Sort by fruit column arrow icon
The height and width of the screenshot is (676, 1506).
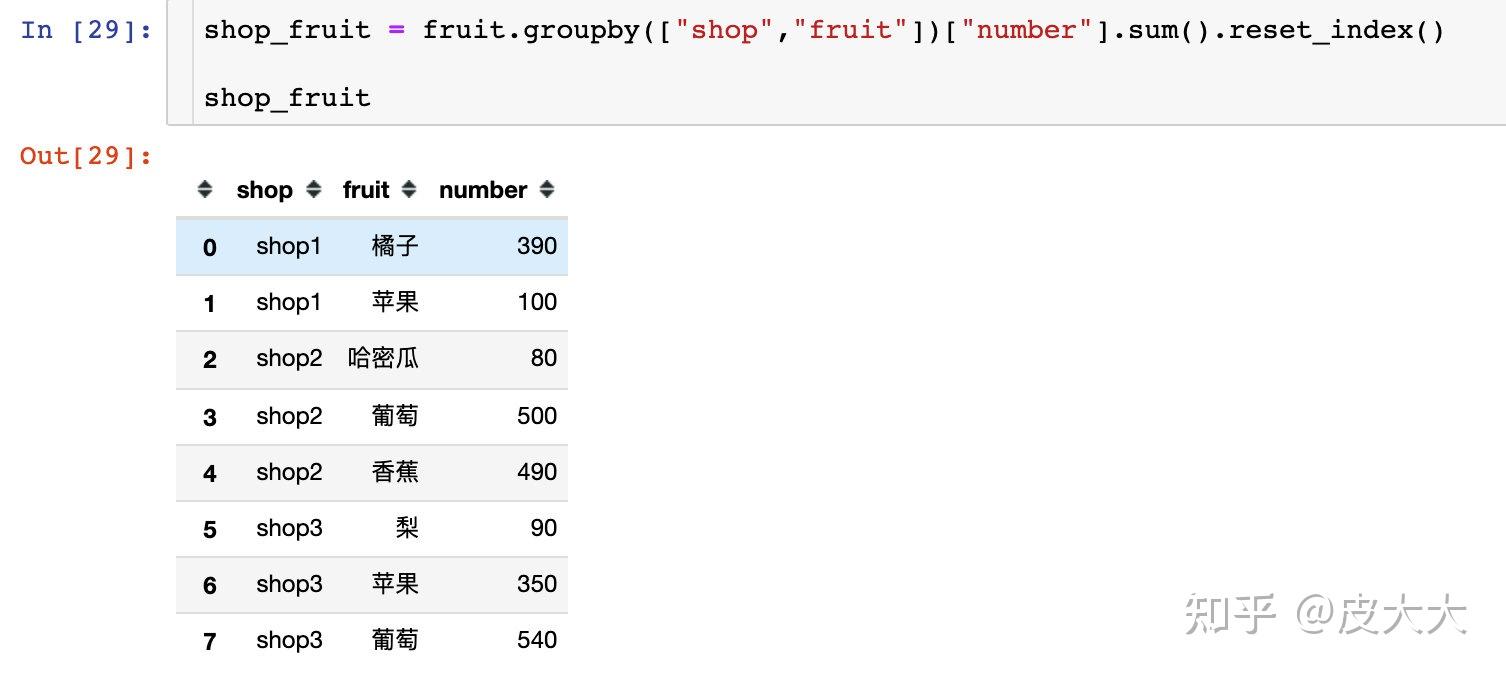(408, 189)
